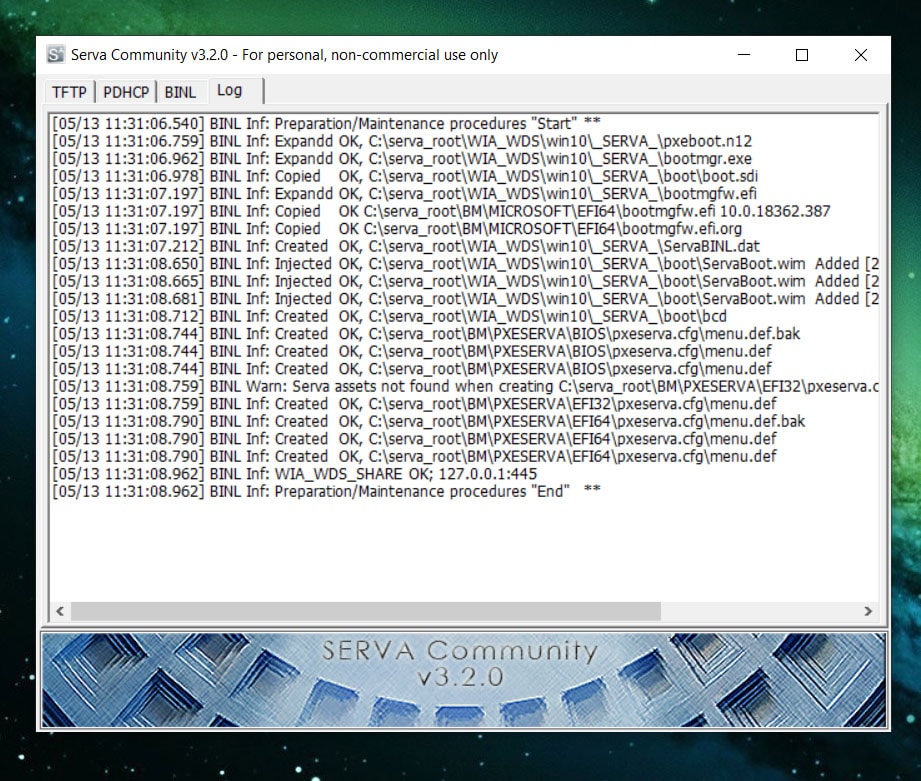Click log line bootmgfw.efi 10.0.18362.387
The height and width of the screenshot is (781, 921).
441,211
